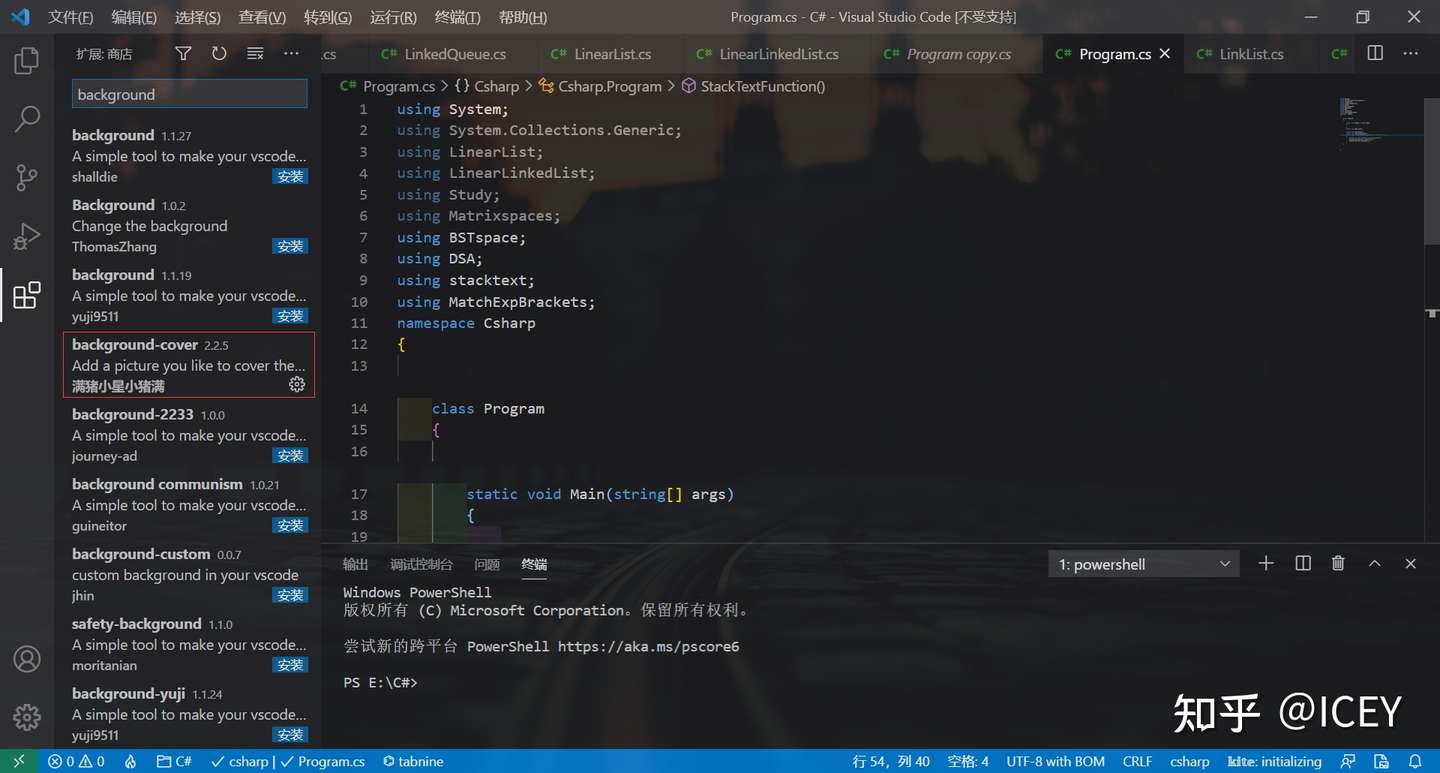Image resolution: width=1440 pixels, height=773 pixels.
Task: Install the safety-background extension
Action: pos(290,665)
